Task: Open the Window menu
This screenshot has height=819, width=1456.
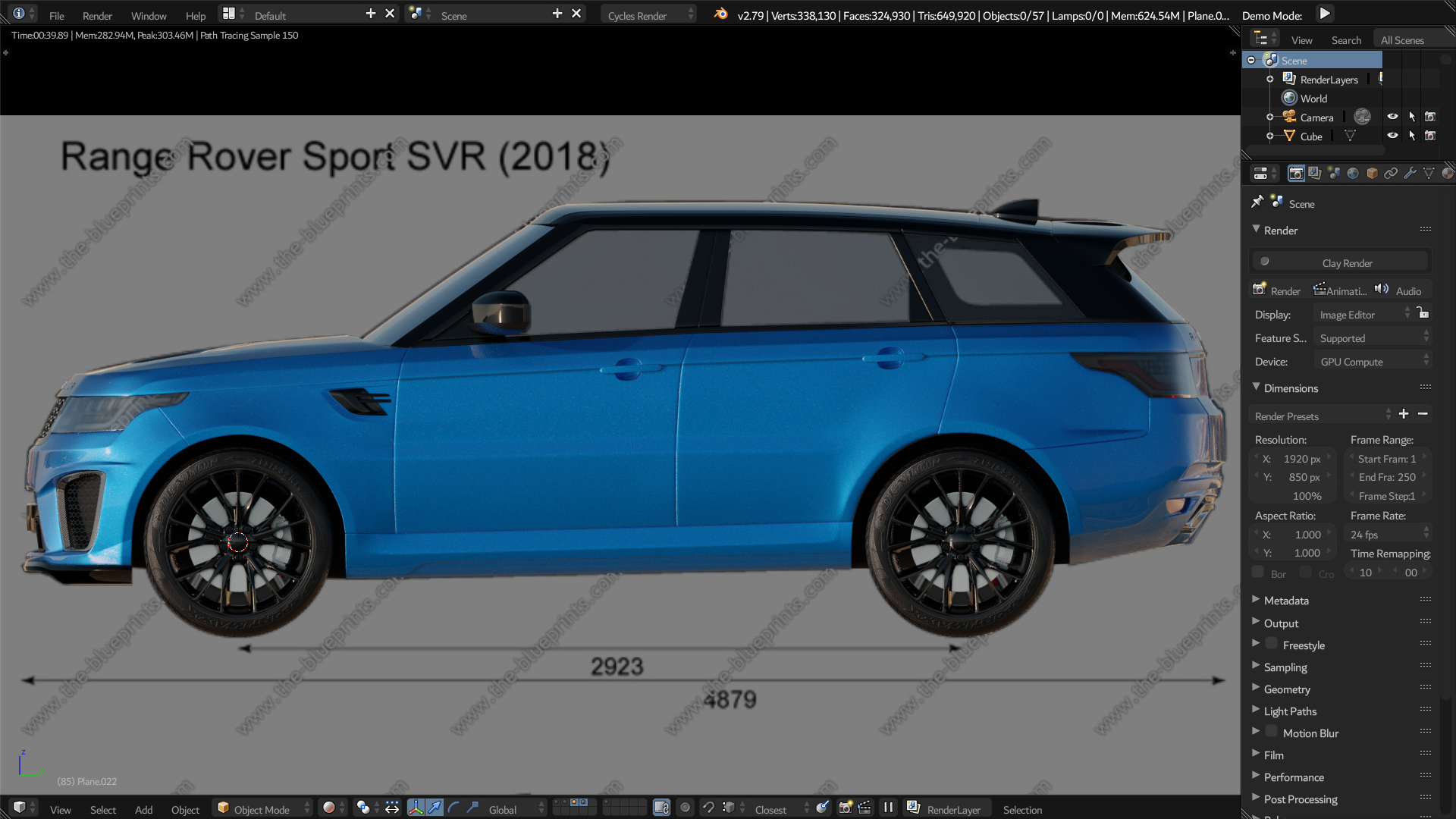Action: pyautogui.click(x=149, y=15)
